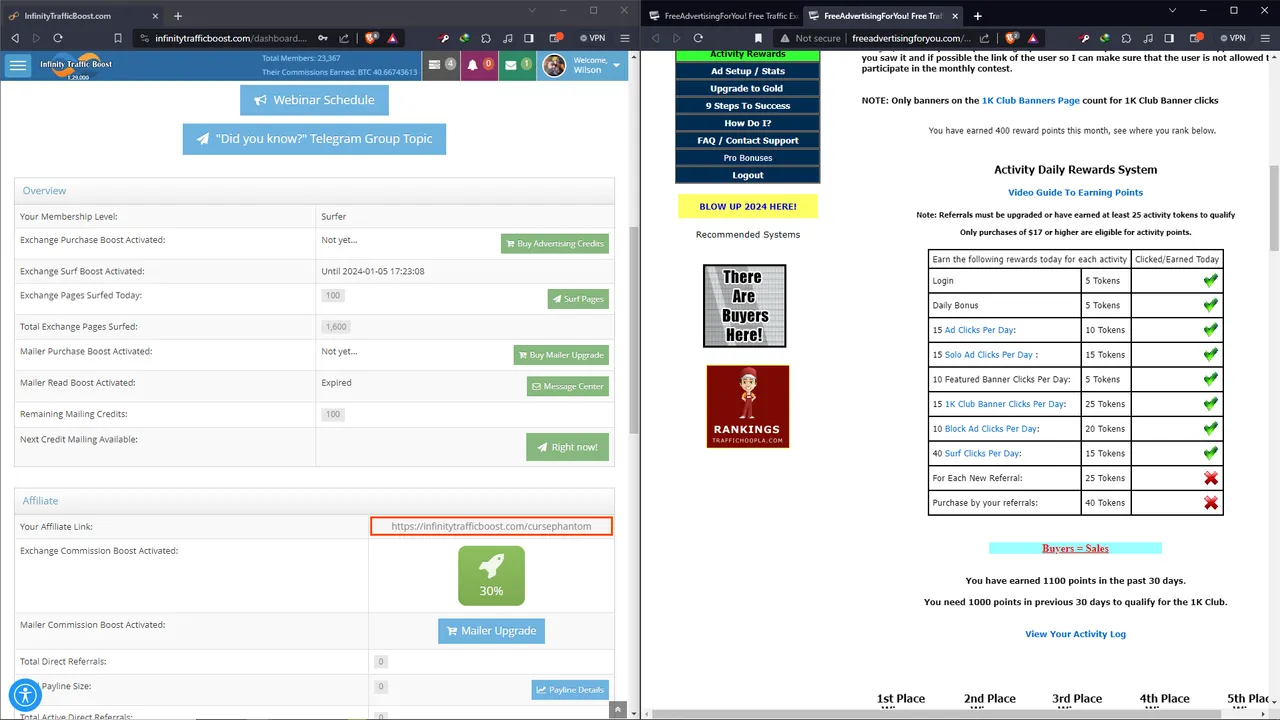Open a new tab in the right window
Viewport: 1280px width, 720px height.
pos(977,15)
